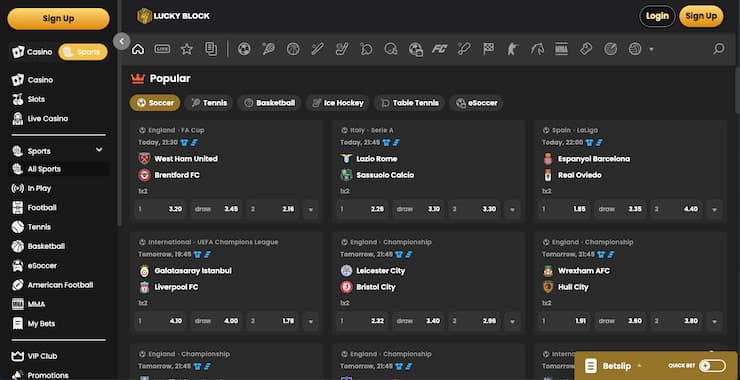
Task: Open the Wrexham AFC team name
Action: [584, 271]
